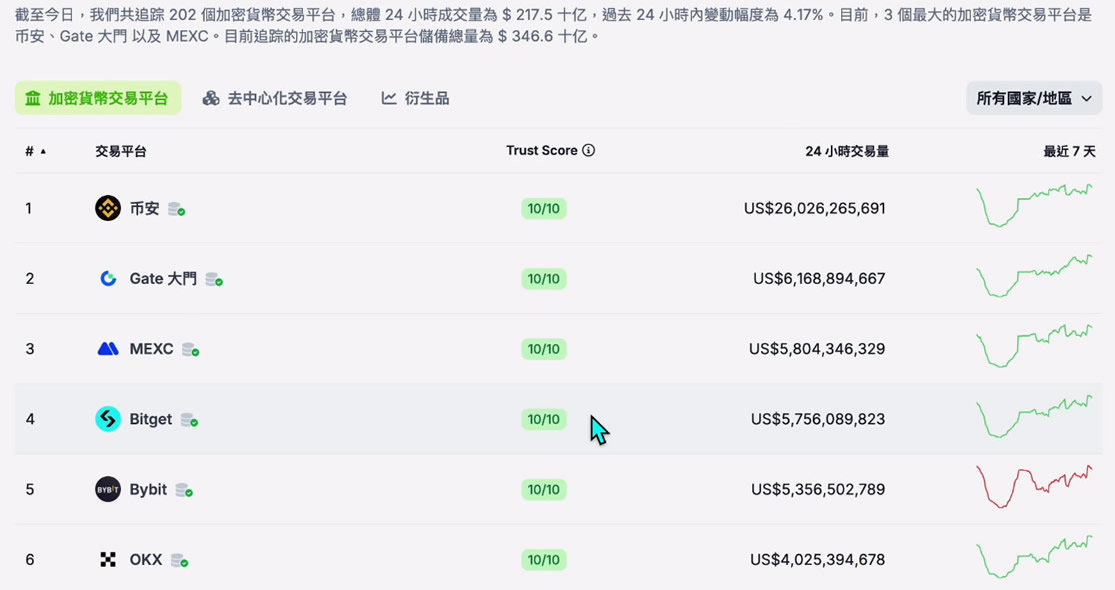This screenshot has height=590, width=1115.
Task: Click the reserves badge next to MEXC
Action: point(190,350)
